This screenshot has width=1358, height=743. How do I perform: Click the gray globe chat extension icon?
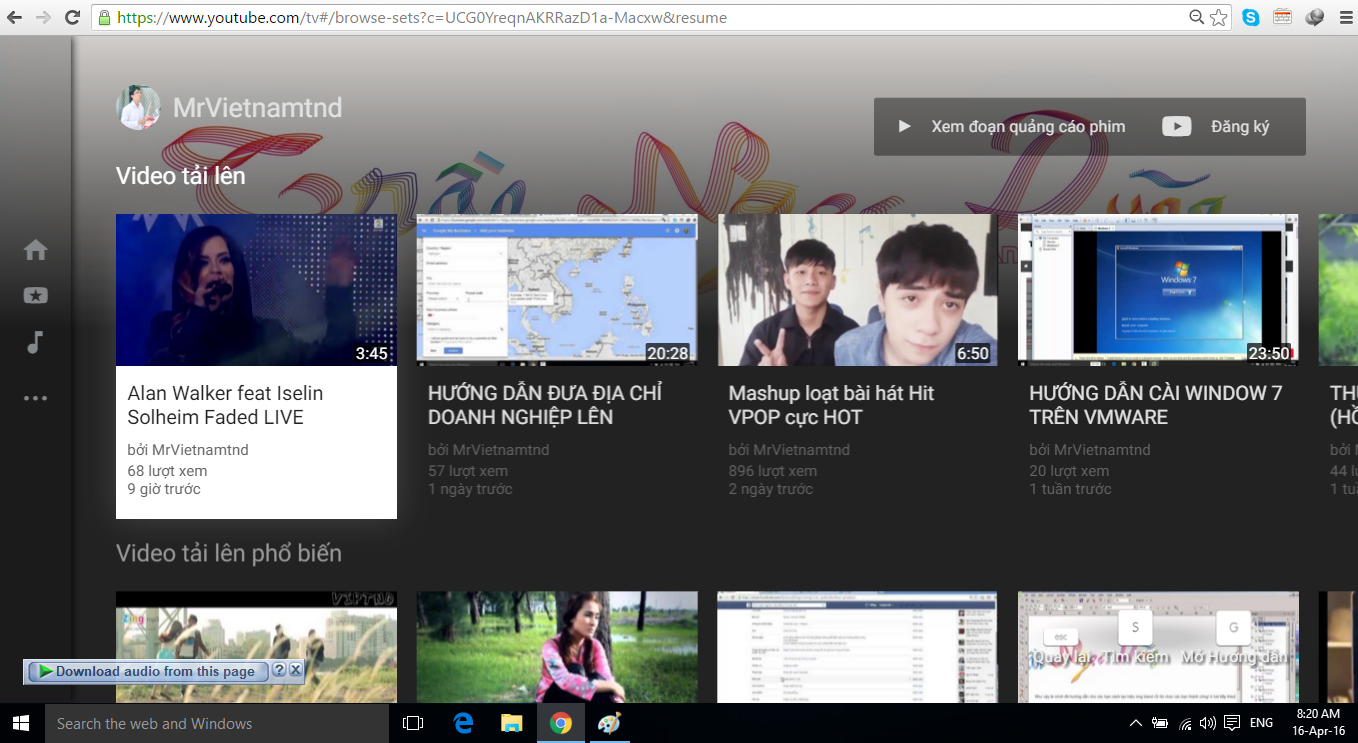1314,17
